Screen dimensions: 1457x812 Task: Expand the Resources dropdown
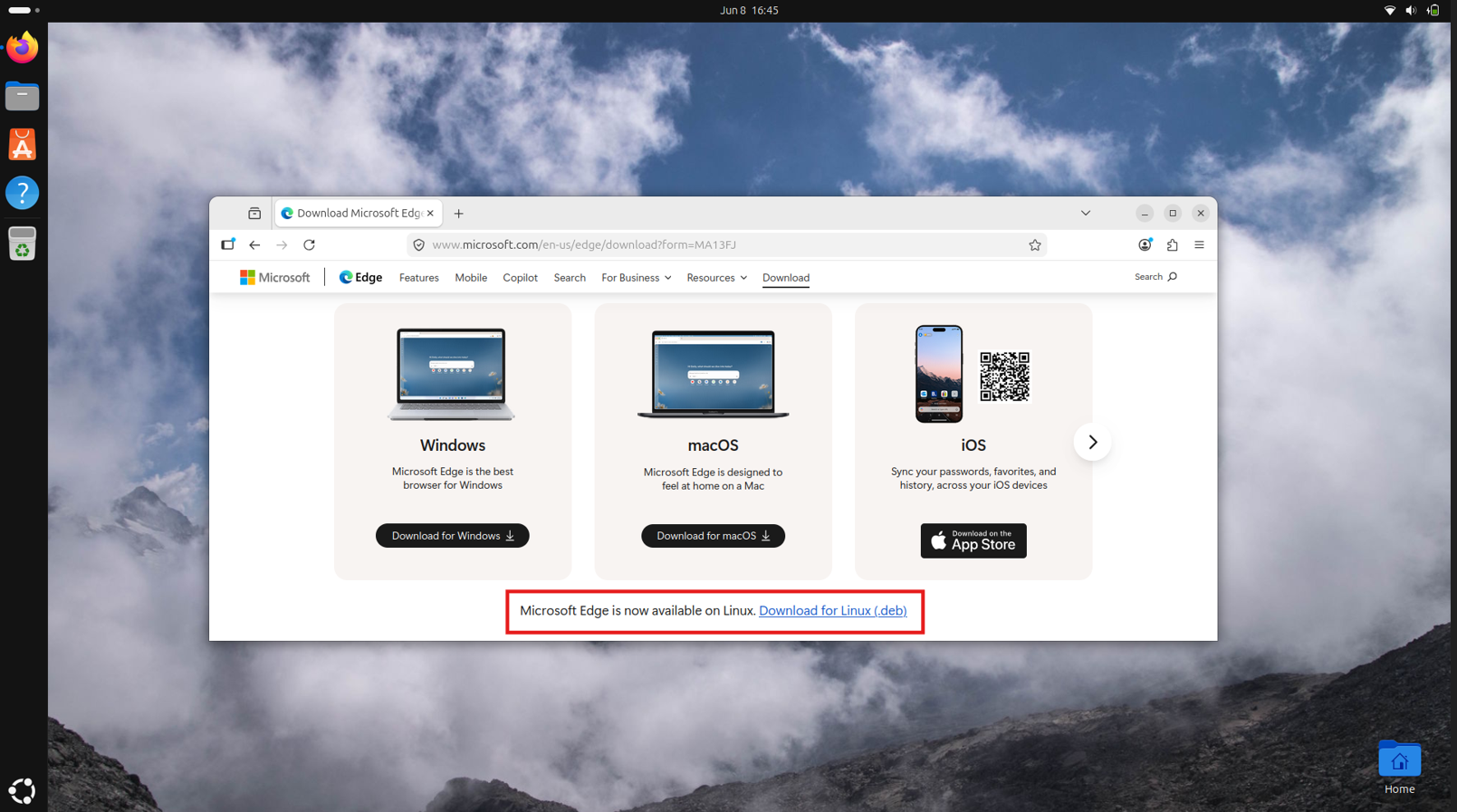pyautogui.click(x=716, y=278)
